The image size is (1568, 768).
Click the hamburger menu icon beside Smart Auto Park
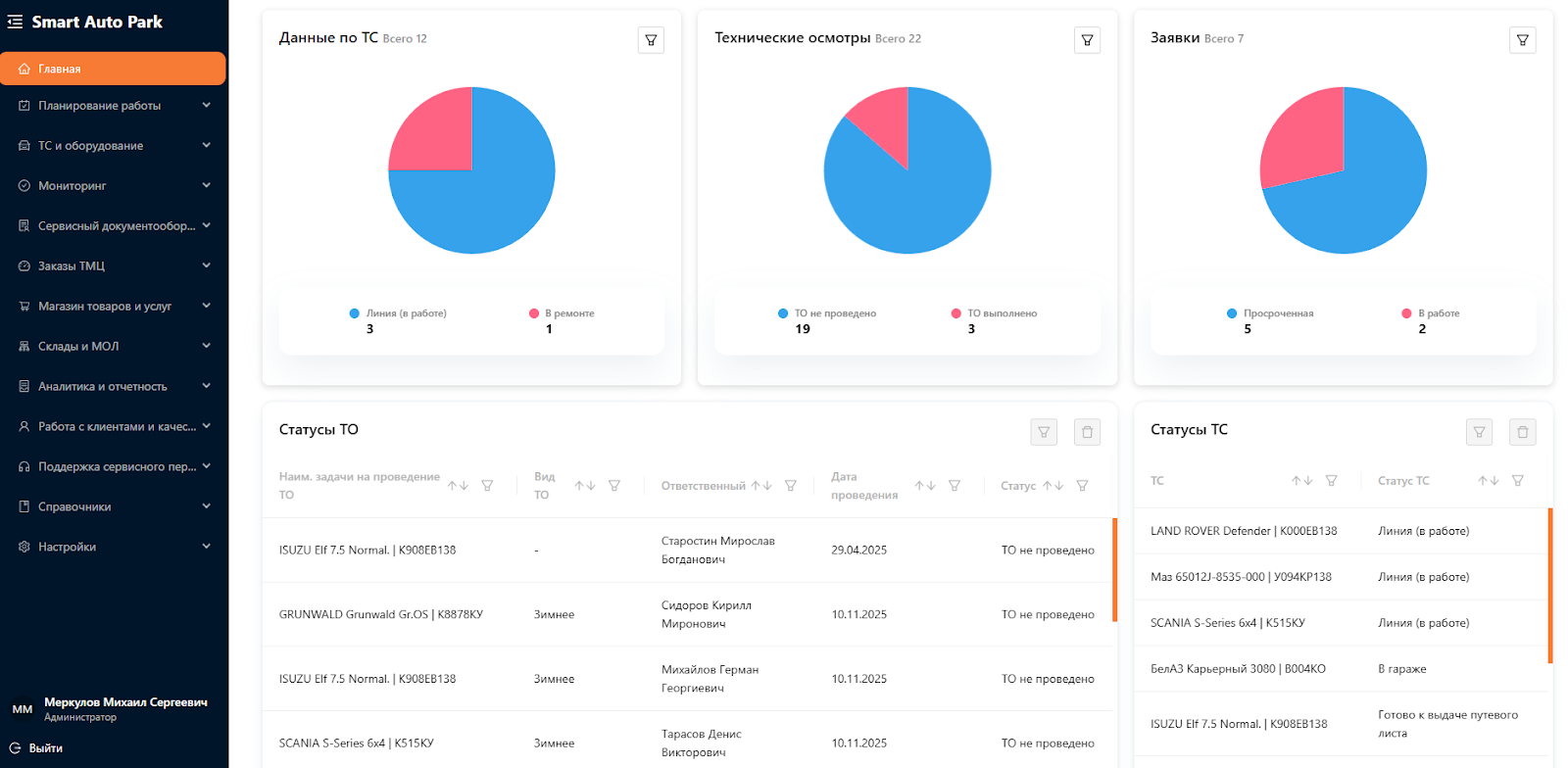(x=15, y=22)
